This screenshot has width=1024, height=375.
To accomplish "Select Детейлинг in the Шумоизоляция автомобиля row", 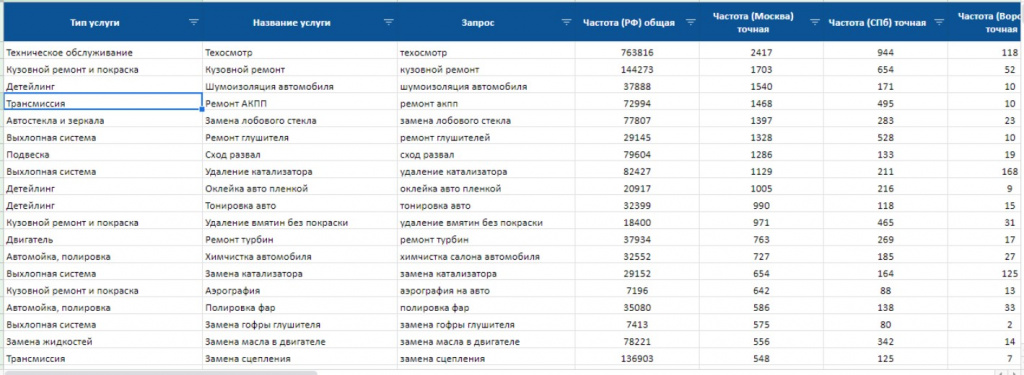I will pyautogui.click(x=103, y=86).
